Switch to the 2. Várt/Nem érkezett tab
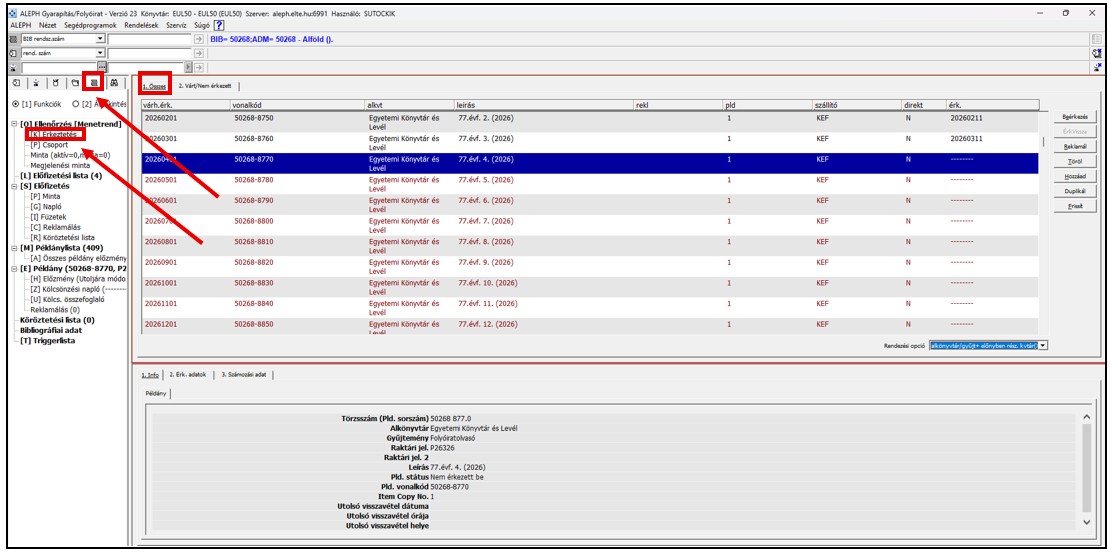 205,86
